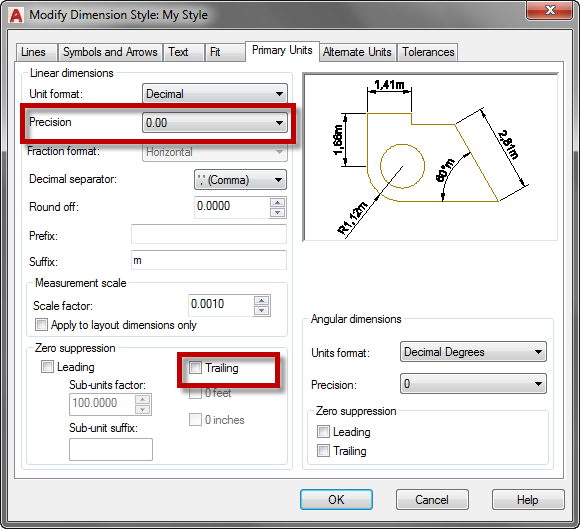Open angular Units format Decimal Degrees dropdown

[x=473, y=352]
